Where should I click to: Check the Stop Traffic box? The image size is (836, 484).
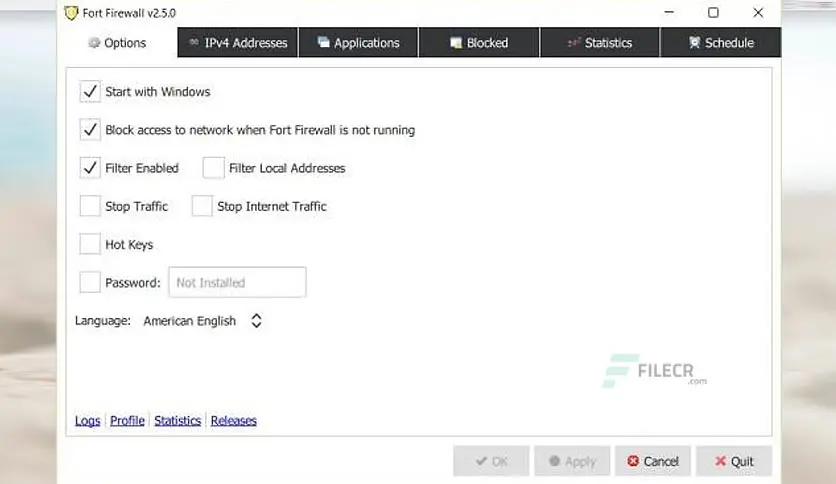point(90,206)
